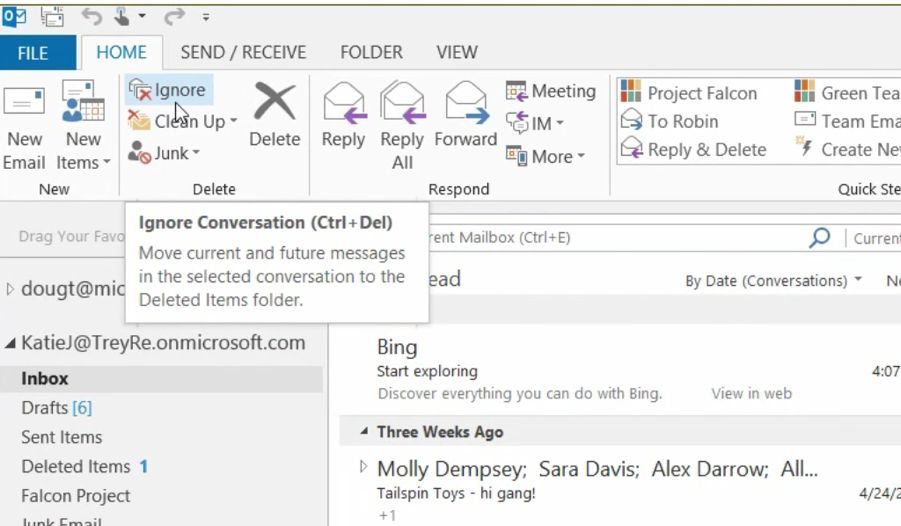Open the Deleted Items folder
Screen dimensions: 901x526
tap(84, 467)
